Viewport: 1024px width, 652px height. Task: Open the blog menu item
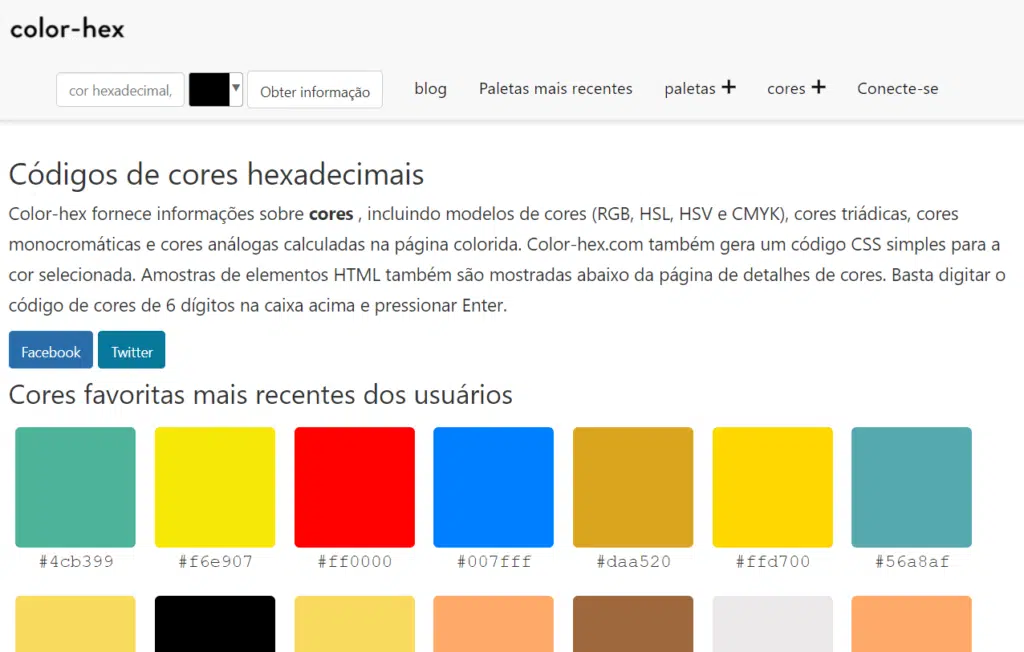430,89
